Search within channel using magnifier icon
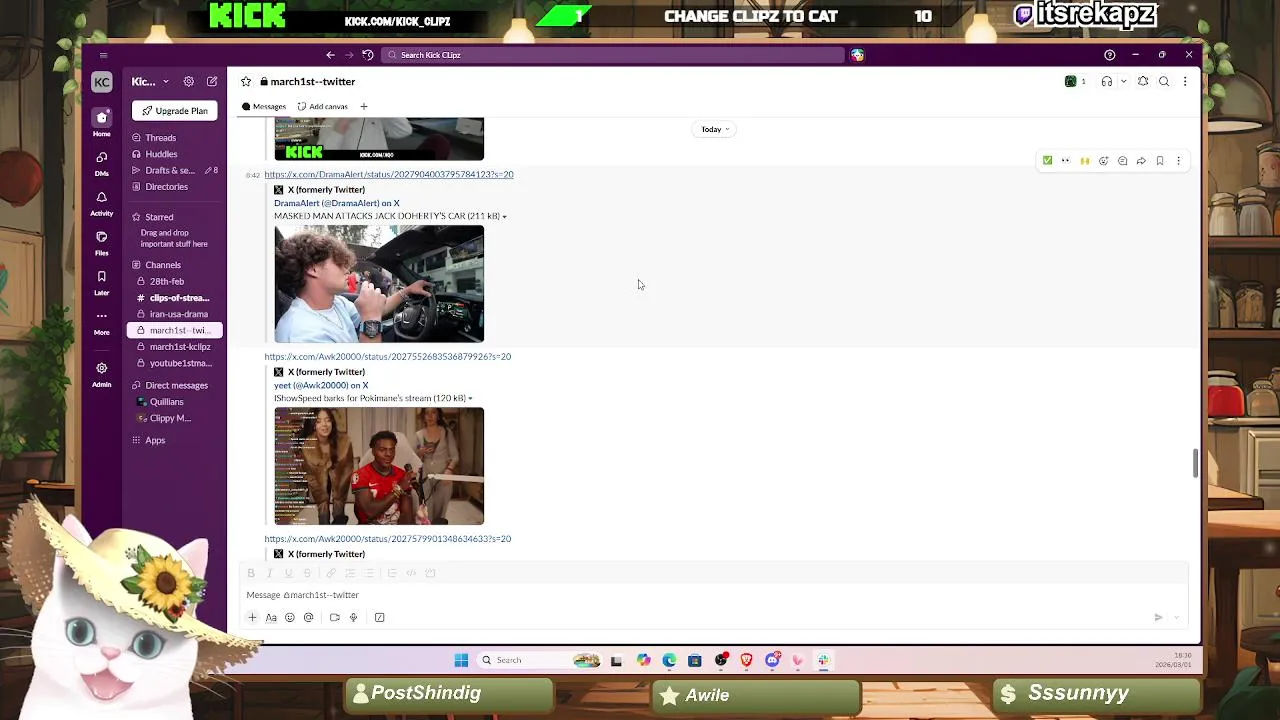 (x=1164, y=82)
